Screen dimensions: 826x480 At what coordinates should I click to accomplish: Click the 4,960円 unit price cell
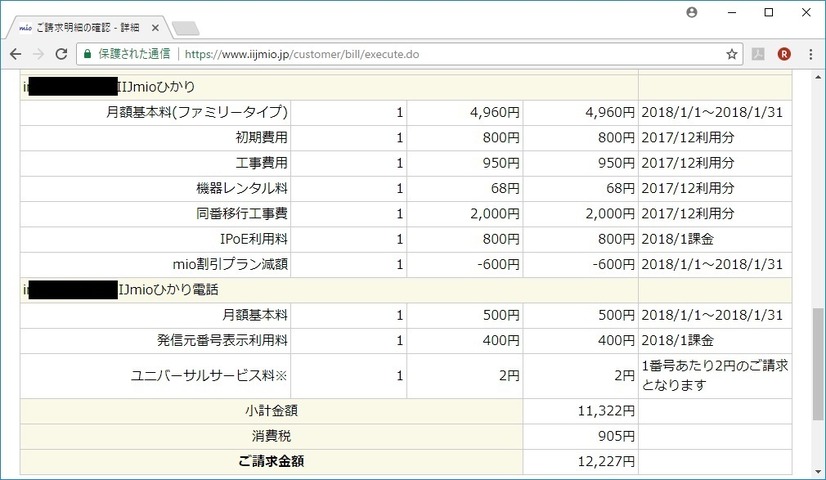tap(495, 112)
